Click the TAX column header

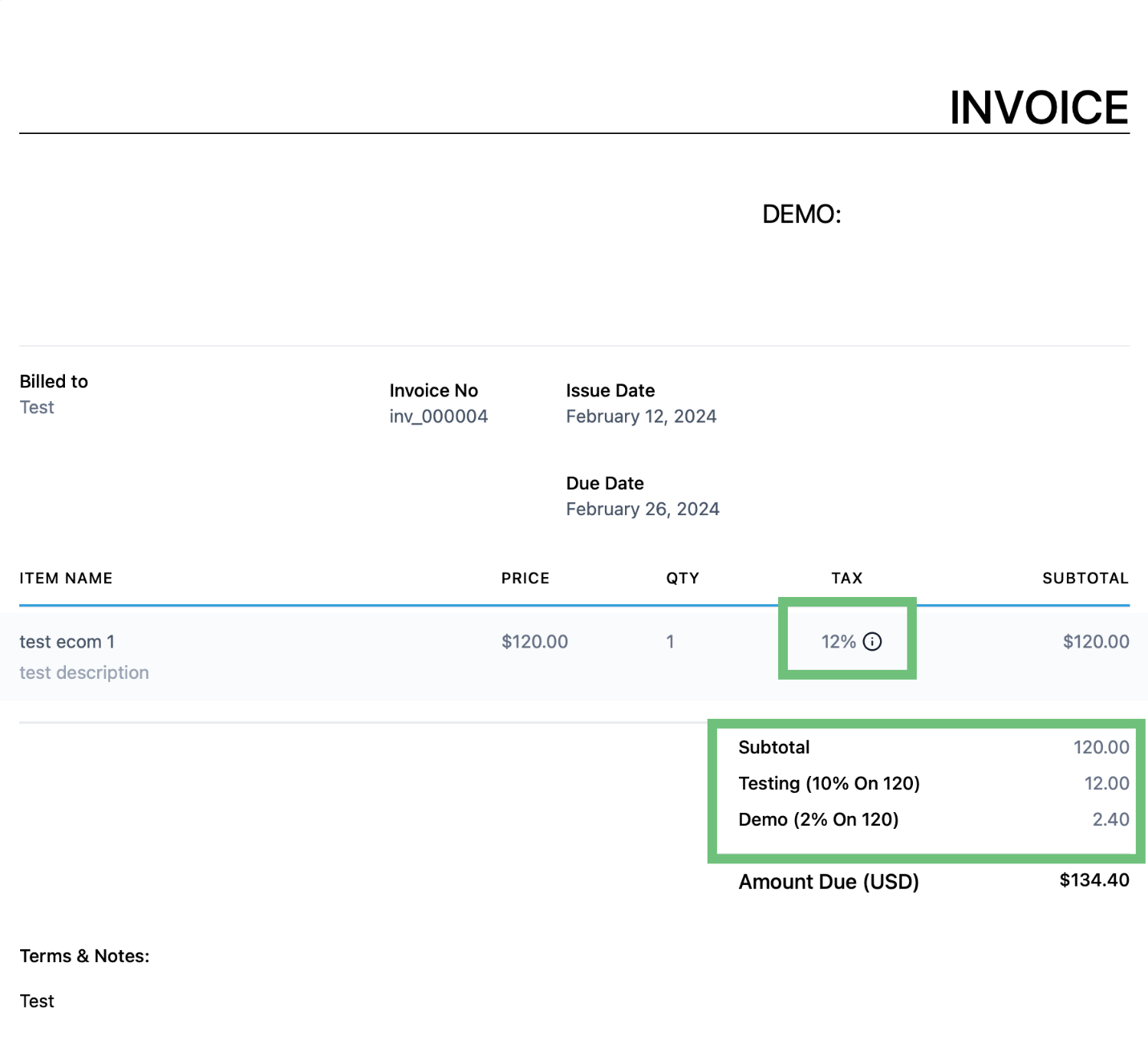(x=847, y=579)
